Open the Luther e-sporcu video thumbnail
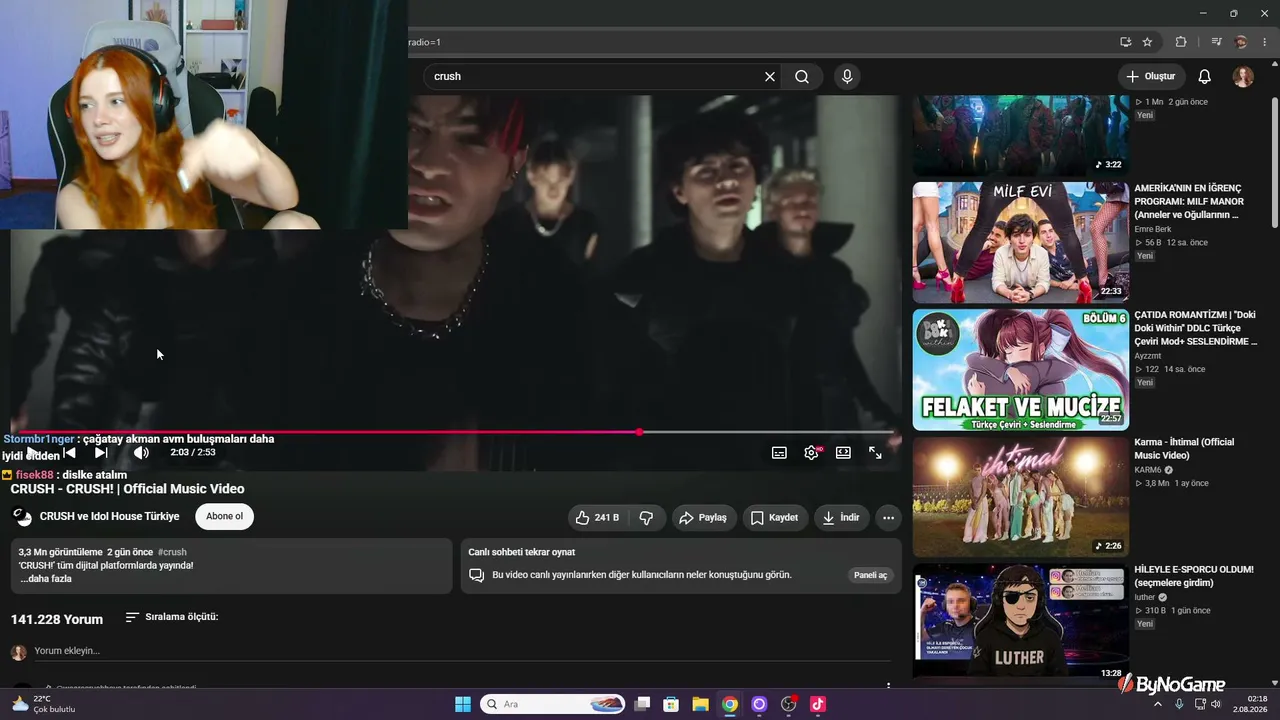This screenshot has width=1280, height=720. 1020,622
